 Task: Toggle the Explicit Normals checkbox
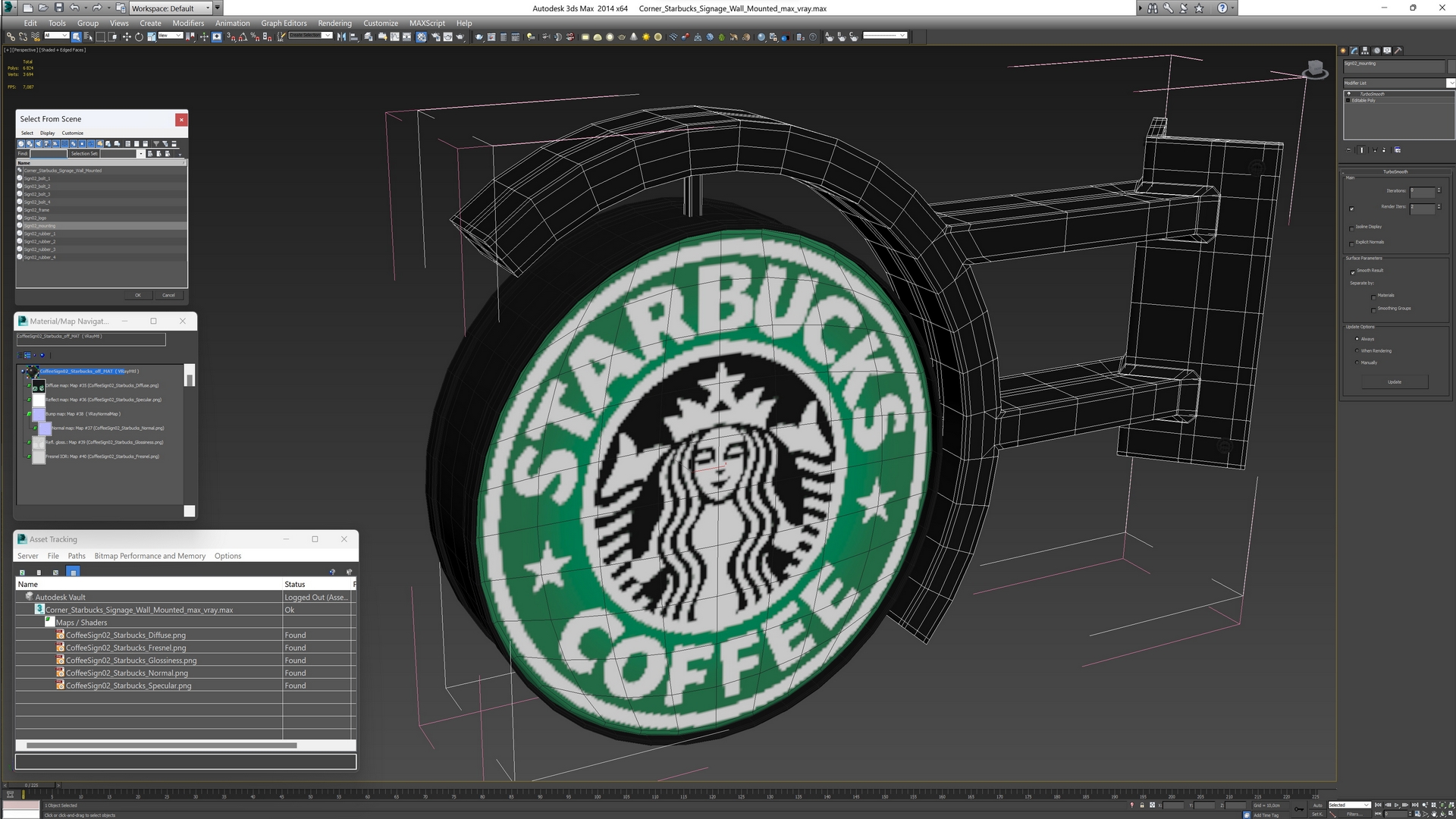(x=1352, y=243)
